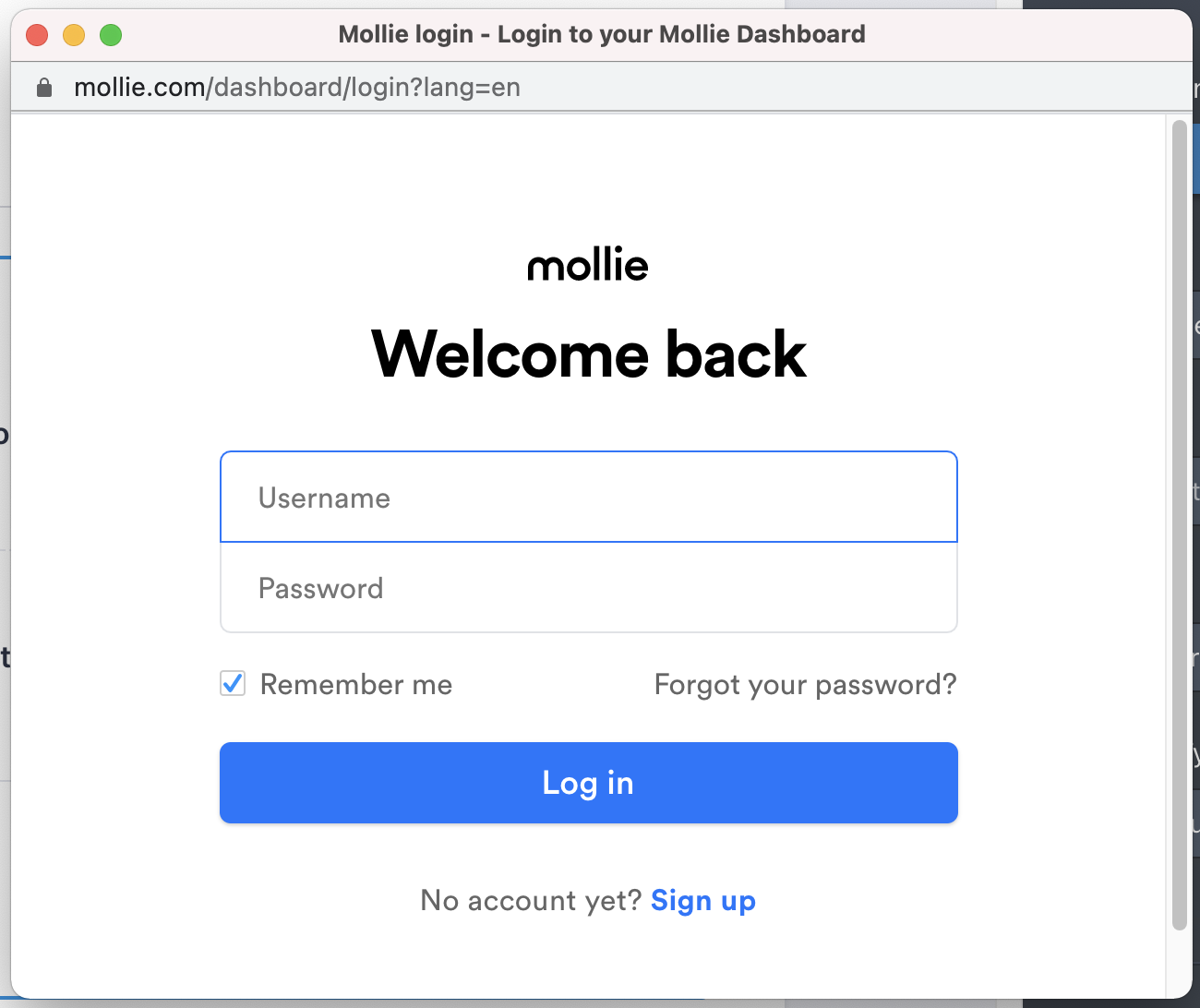Click the Remember me label text
Viewport: 1200px width, 1008px height.
(x=356, y=685)
